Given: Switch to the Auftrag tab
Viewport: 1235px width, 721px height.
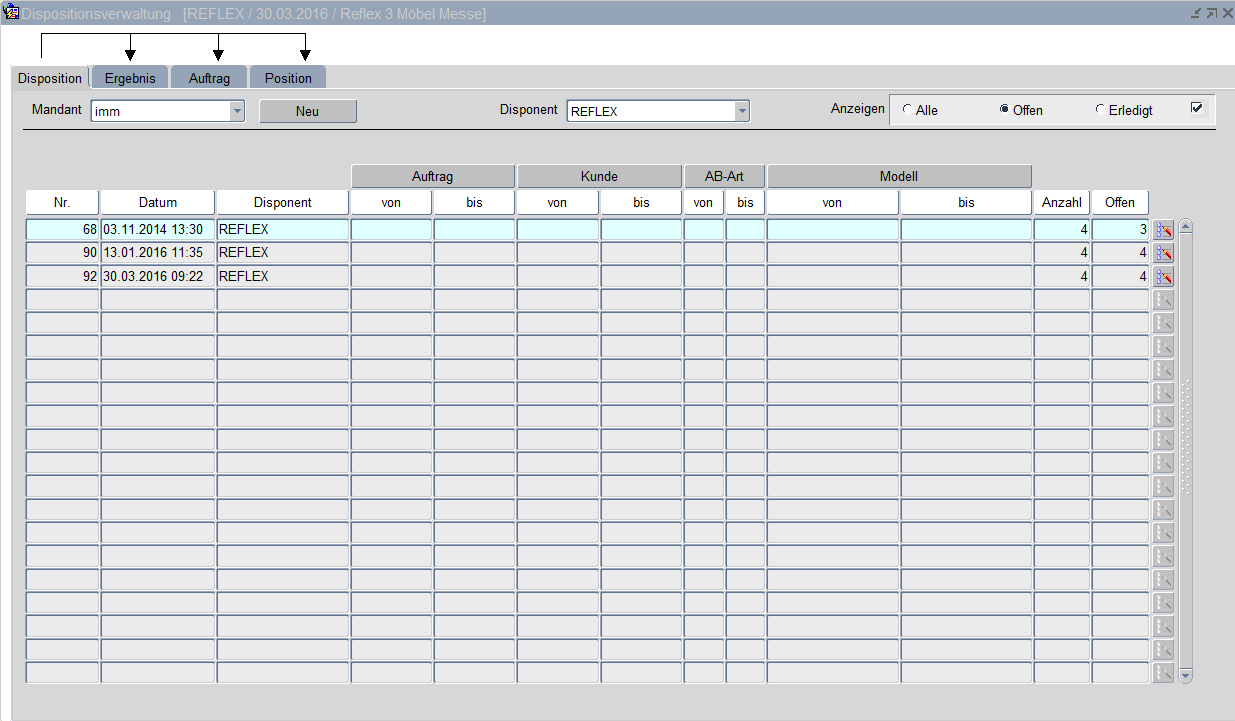Looking at the screenshot, I should (209, 78).
